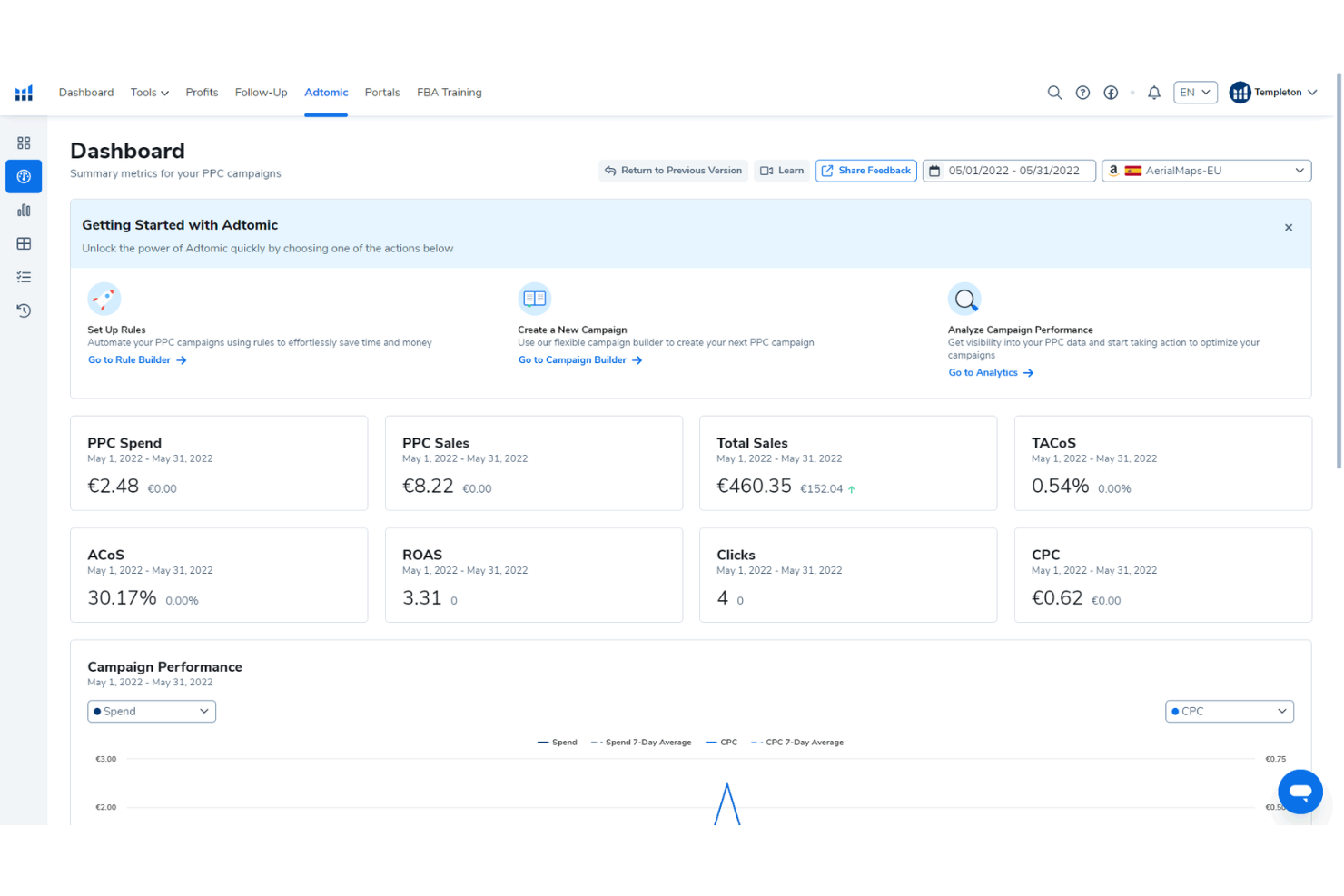Open the sidebar bar chart analytics icon
The height and width of the screenshot is (896, 1344).
24,210
